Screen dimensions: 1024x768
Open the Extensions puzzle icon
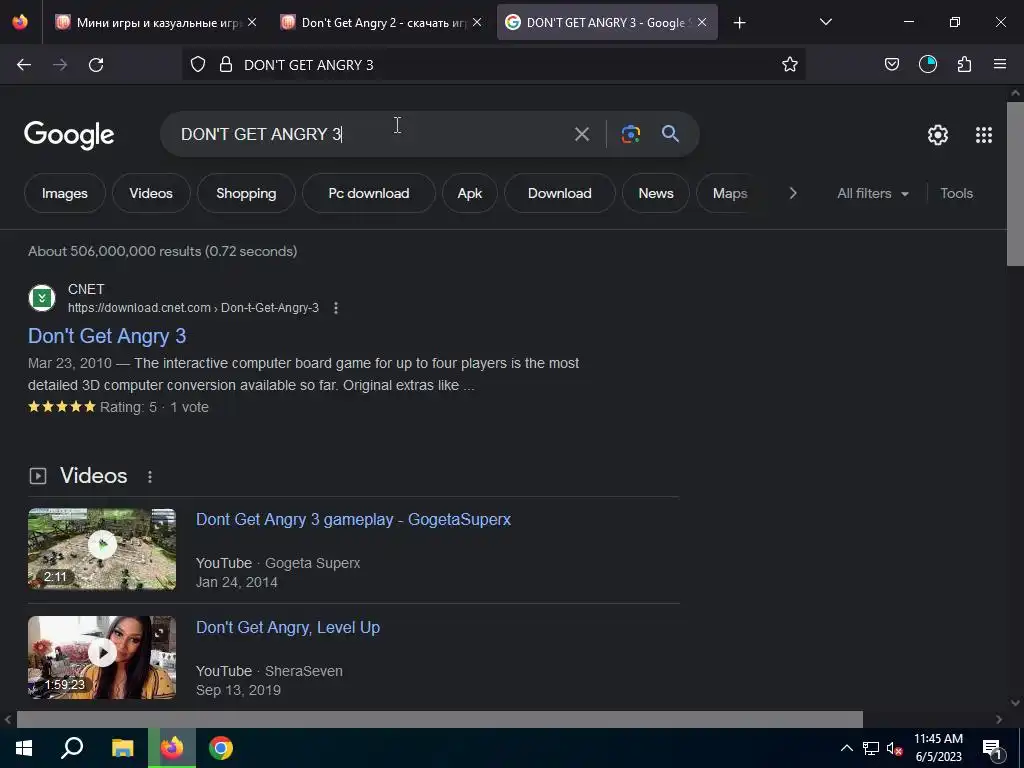tap(964, 65)
